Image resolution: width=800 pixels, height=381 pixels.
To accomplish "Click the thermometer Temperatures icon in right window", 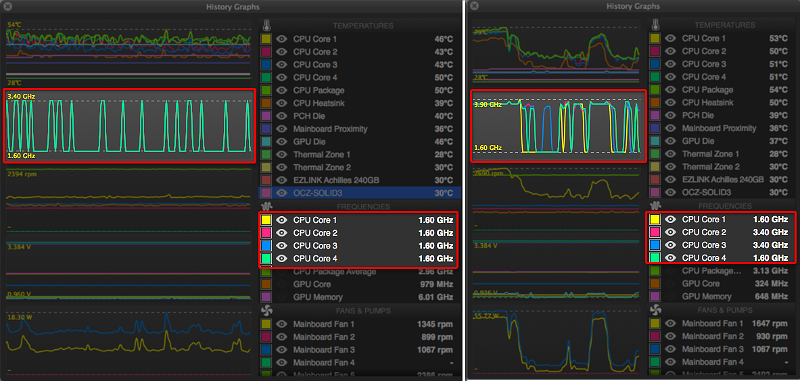I will (655, 25).
